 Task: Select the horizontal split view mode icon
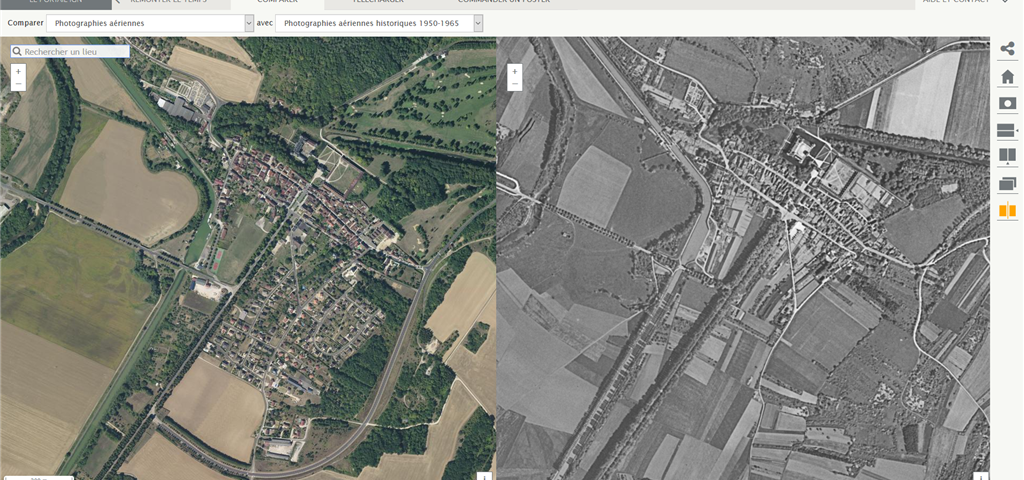tap(1007, 131)
